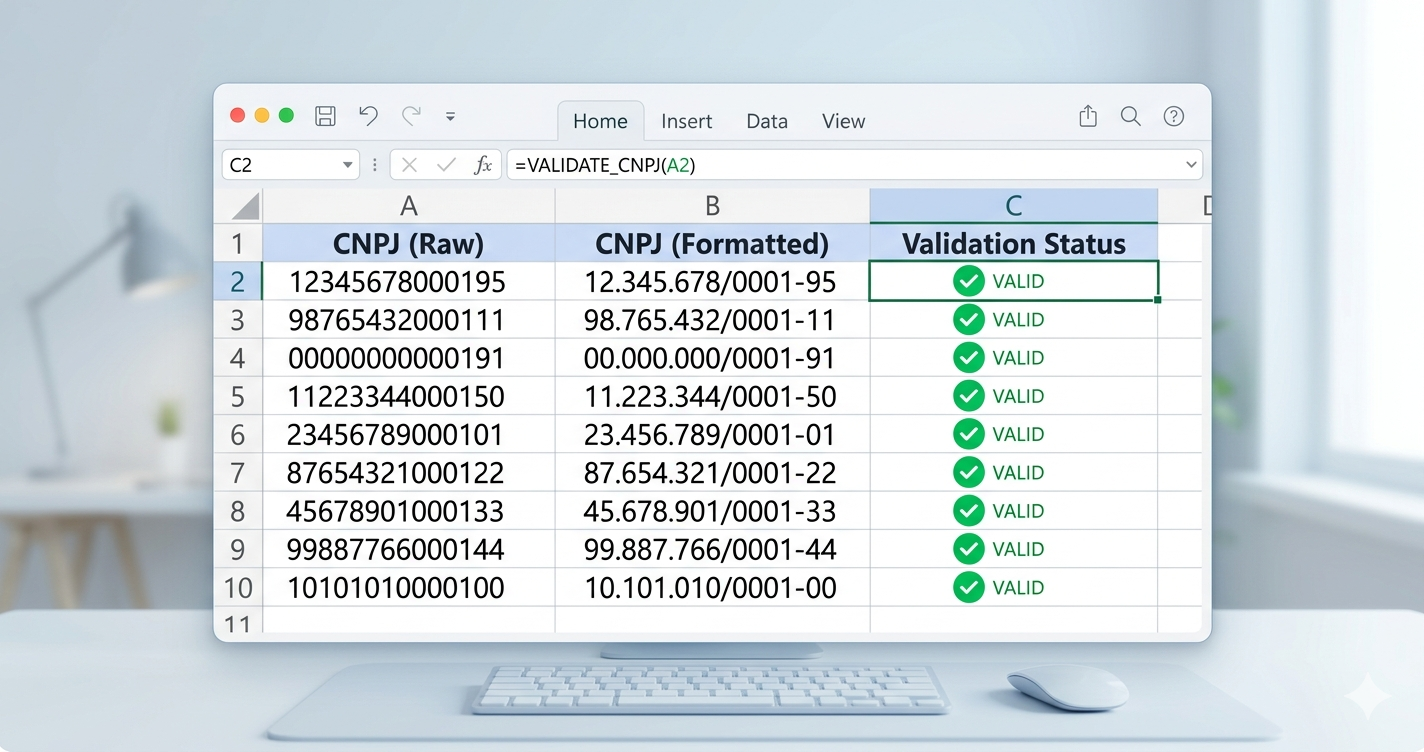Expand the formula bar using its chevron

(x=1191, y=164)
